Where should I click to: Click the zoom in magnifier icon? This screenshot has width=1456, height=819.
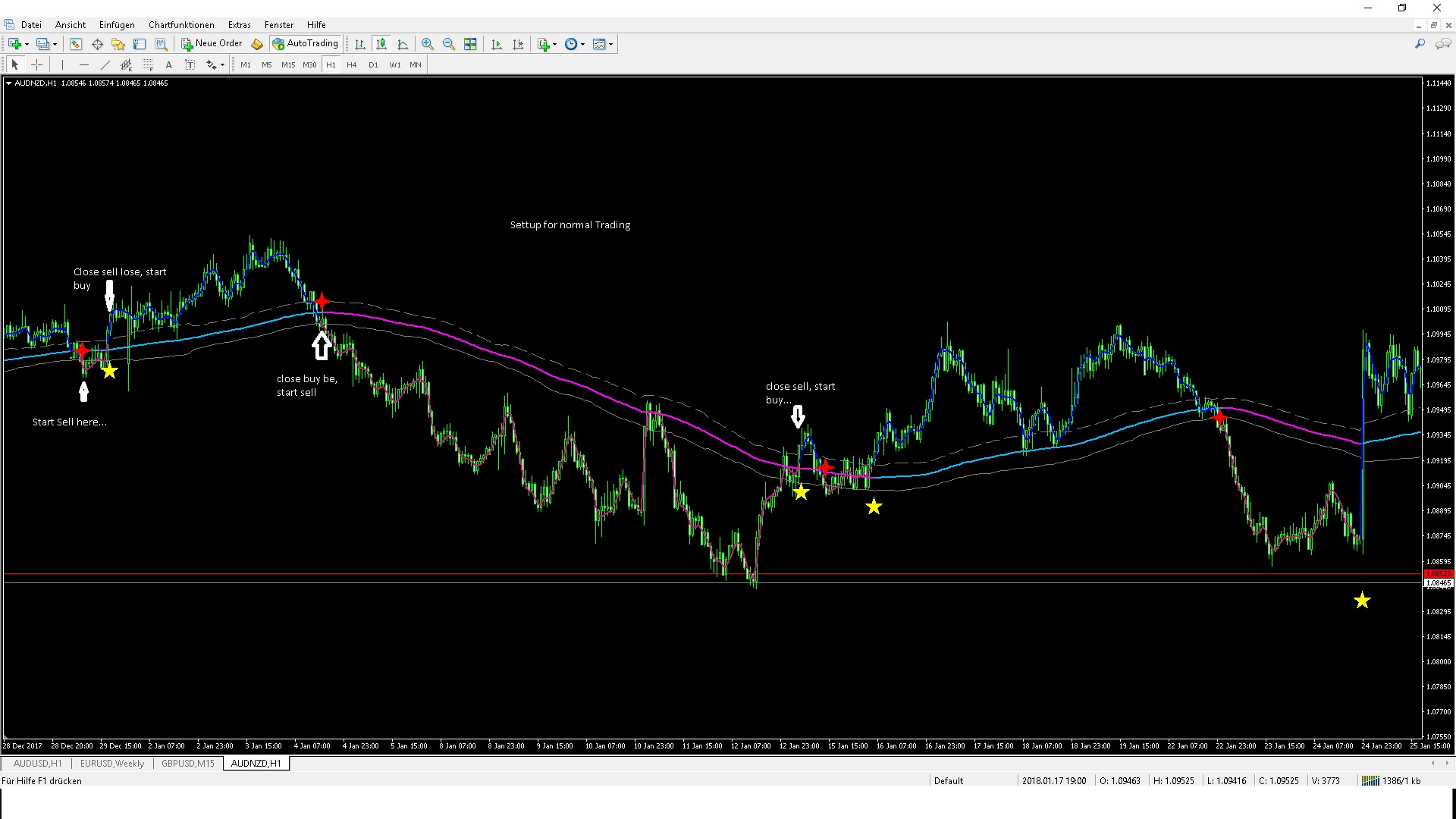click(428, 44)
